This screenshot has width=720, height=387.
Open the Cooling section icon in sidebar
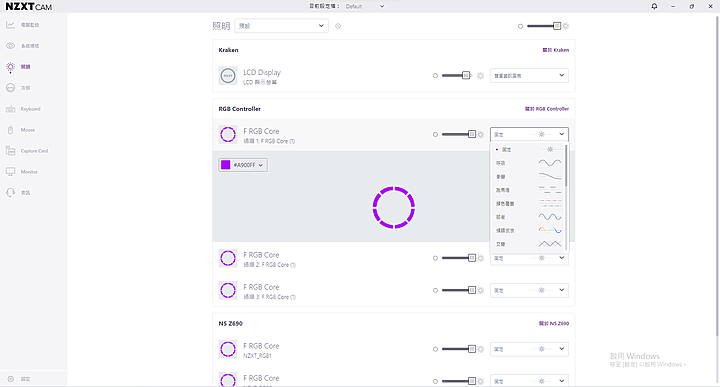click(x=11, y=88)
